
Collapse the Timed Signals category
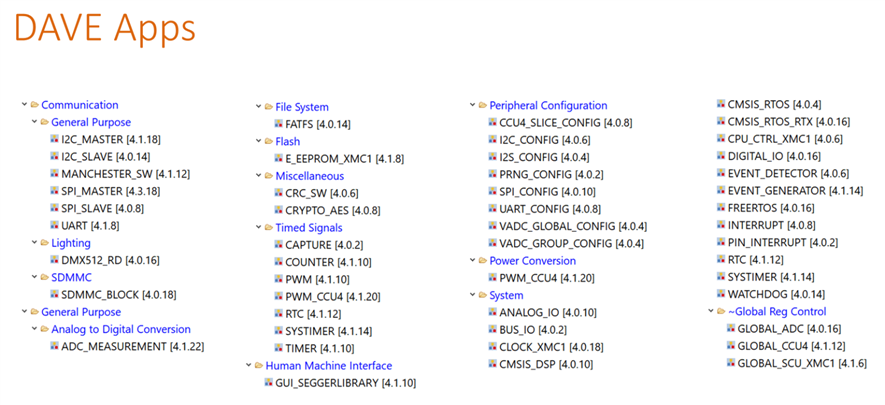pos(259,228)
